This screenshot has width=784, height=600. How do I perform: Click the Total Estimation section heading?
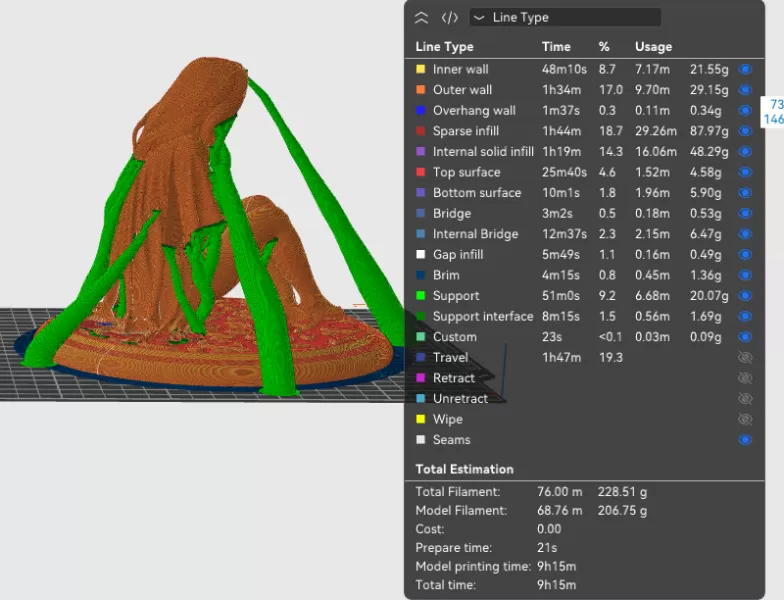pos(464,469)
